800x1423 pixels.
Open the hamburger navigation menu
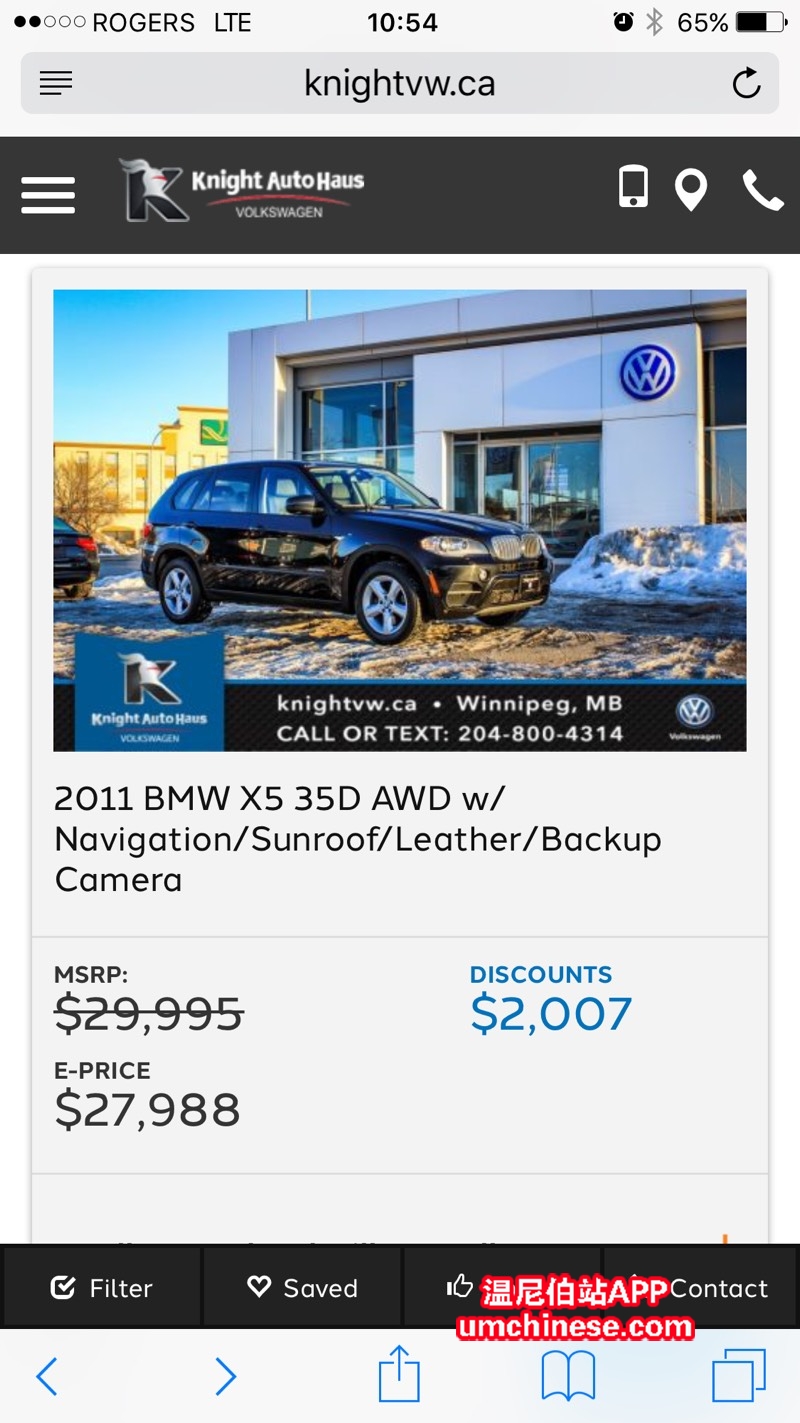48,194
